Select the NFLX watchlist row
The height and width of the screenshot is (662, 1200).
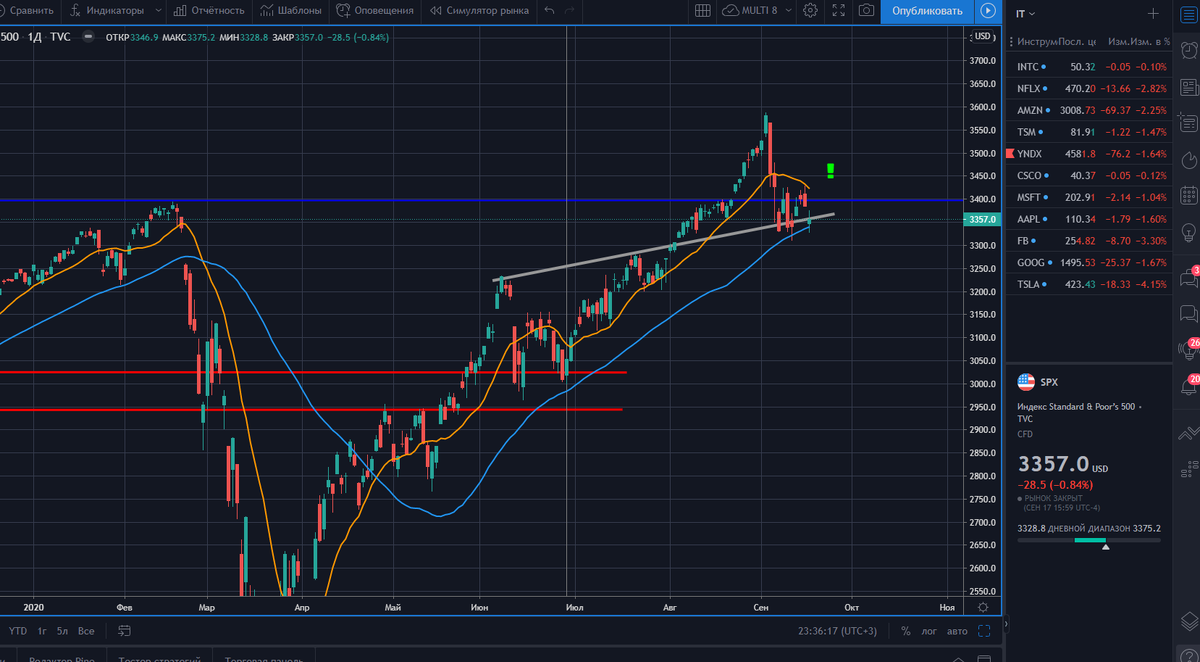click(x=1087, y=88)
